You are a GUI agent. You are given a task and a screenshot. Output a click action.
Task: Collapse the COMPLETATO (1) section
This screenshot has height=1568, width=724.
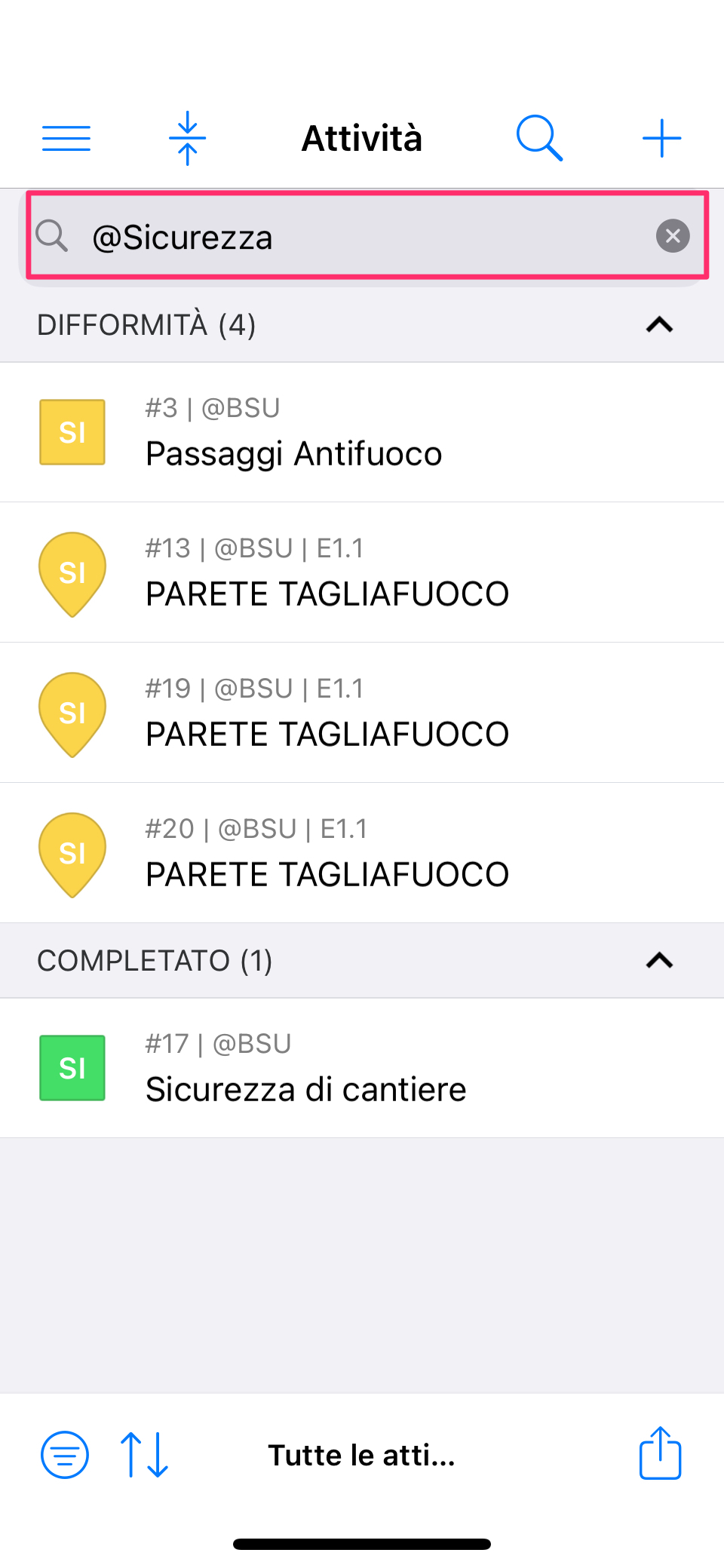(x=659, y=960)
